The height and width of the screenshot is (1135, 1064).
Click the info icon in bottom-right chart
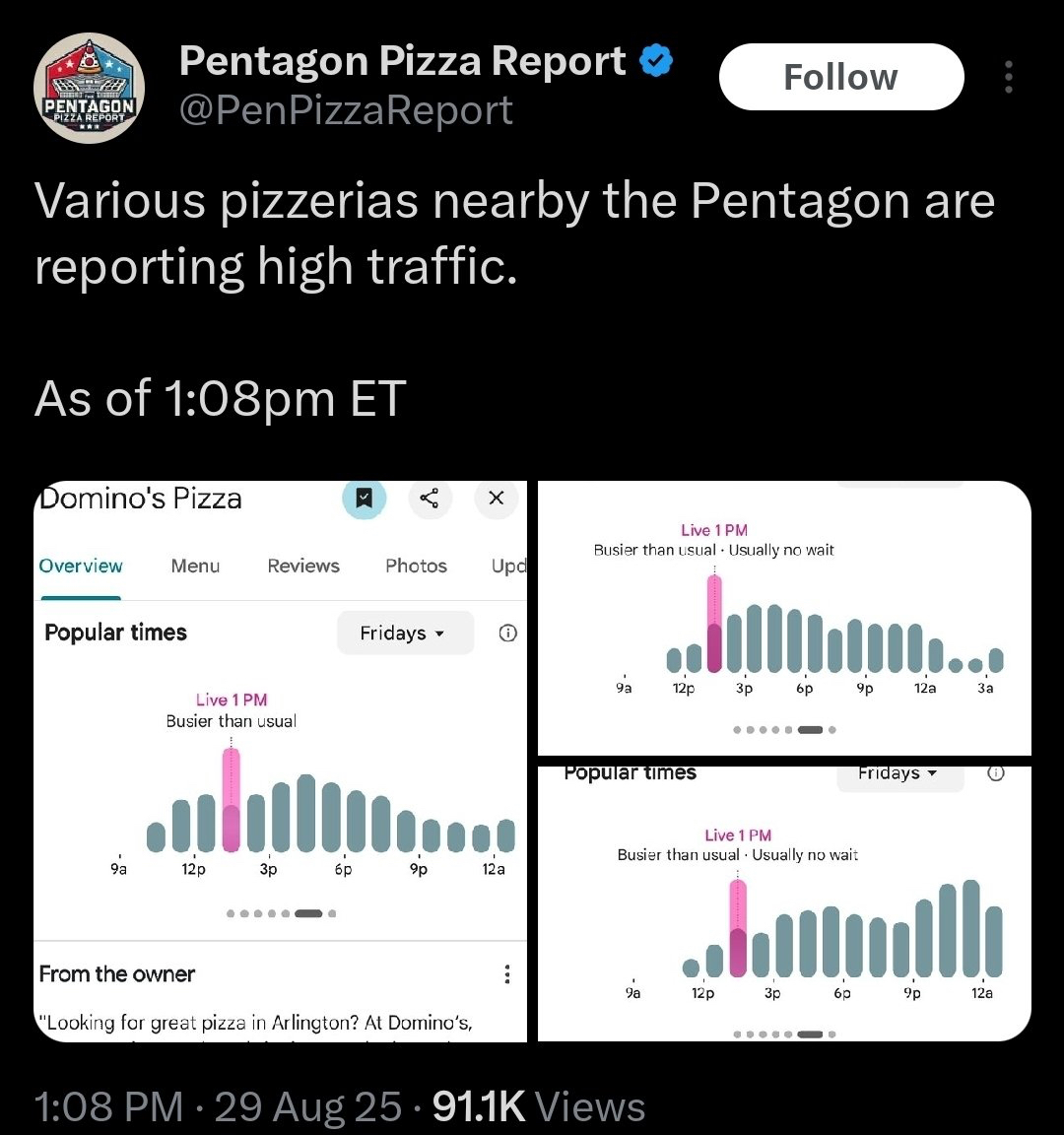(x=996, y=773)
